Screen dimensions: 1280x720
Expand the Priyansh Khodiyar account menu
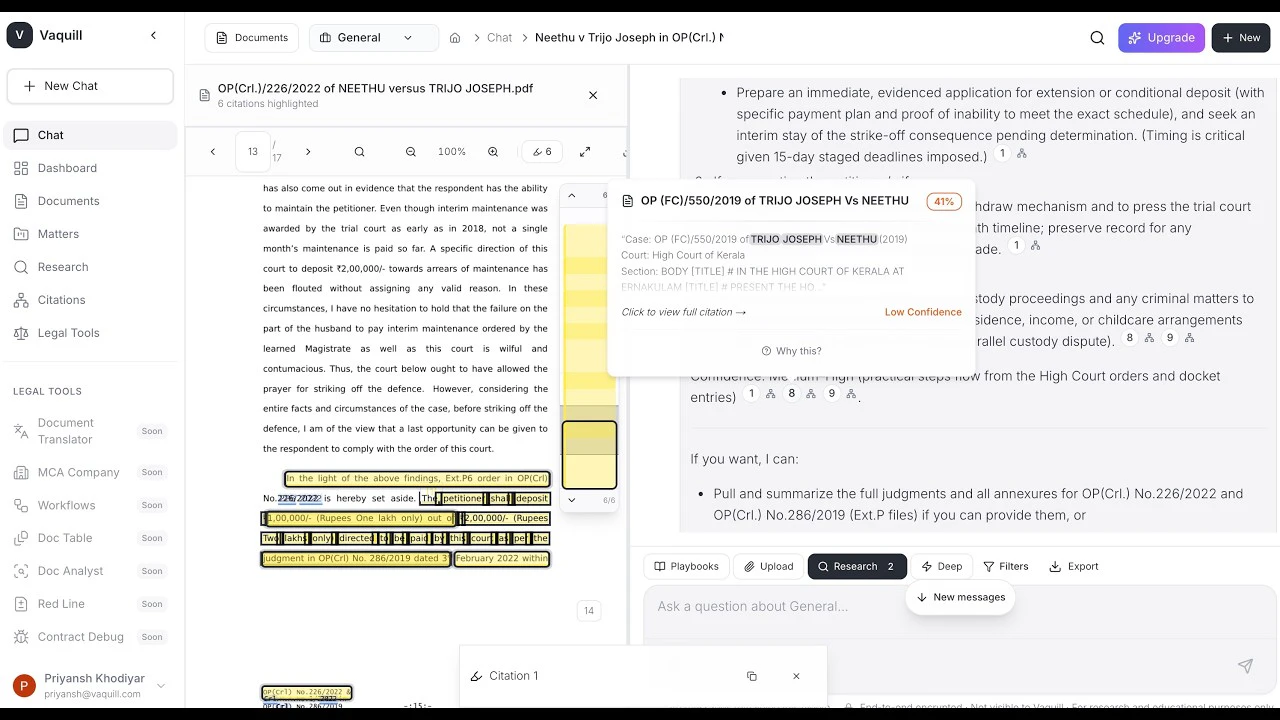[161, 686]
